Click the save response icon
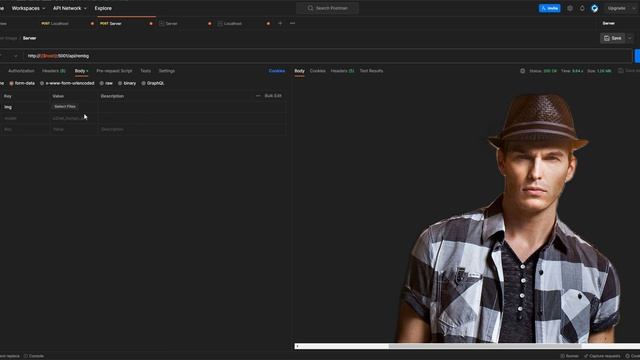The width and height of the screenshot is (640, 360). pyautogui.click(x=621, y=71)
